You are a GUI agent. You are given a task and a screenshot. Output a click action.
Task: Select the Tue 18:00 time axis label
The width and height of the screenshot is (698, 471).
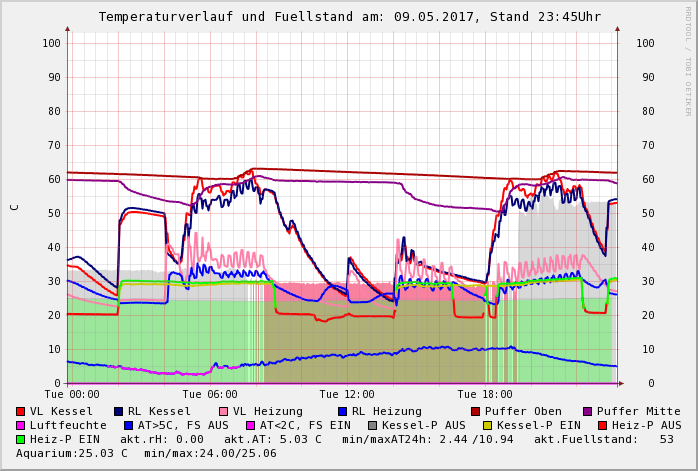485,394
